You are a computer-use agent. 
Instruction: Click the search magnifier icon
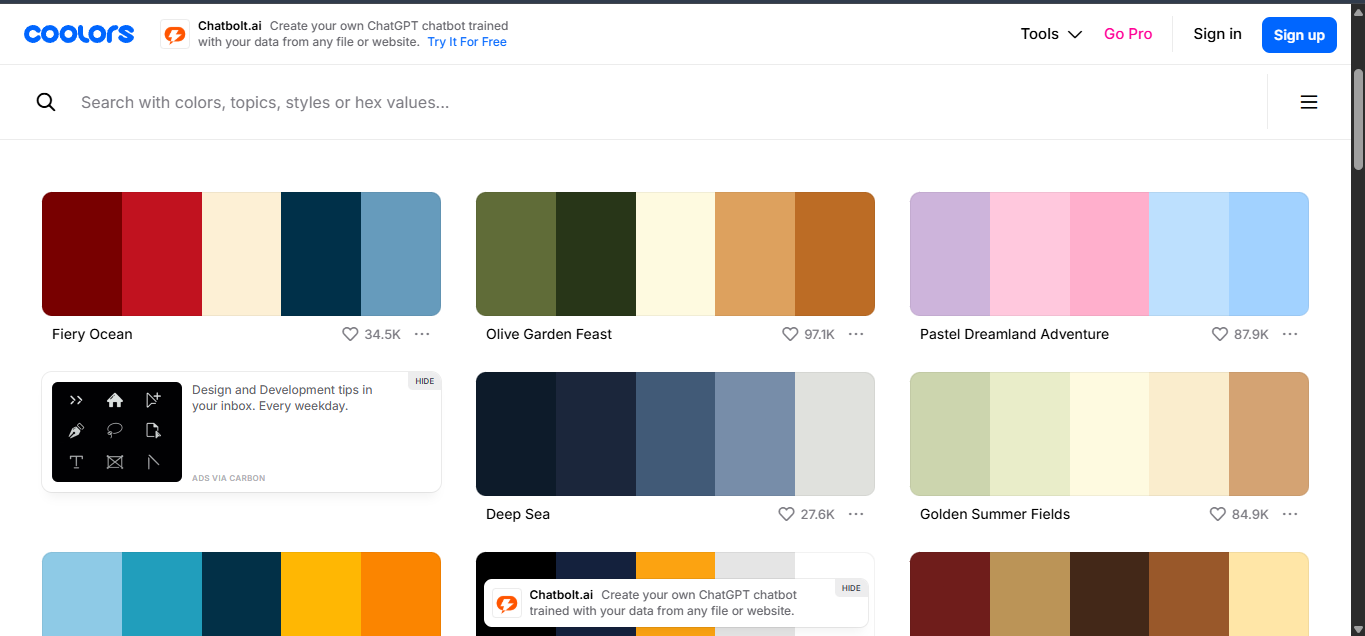(x=46, y=102)
